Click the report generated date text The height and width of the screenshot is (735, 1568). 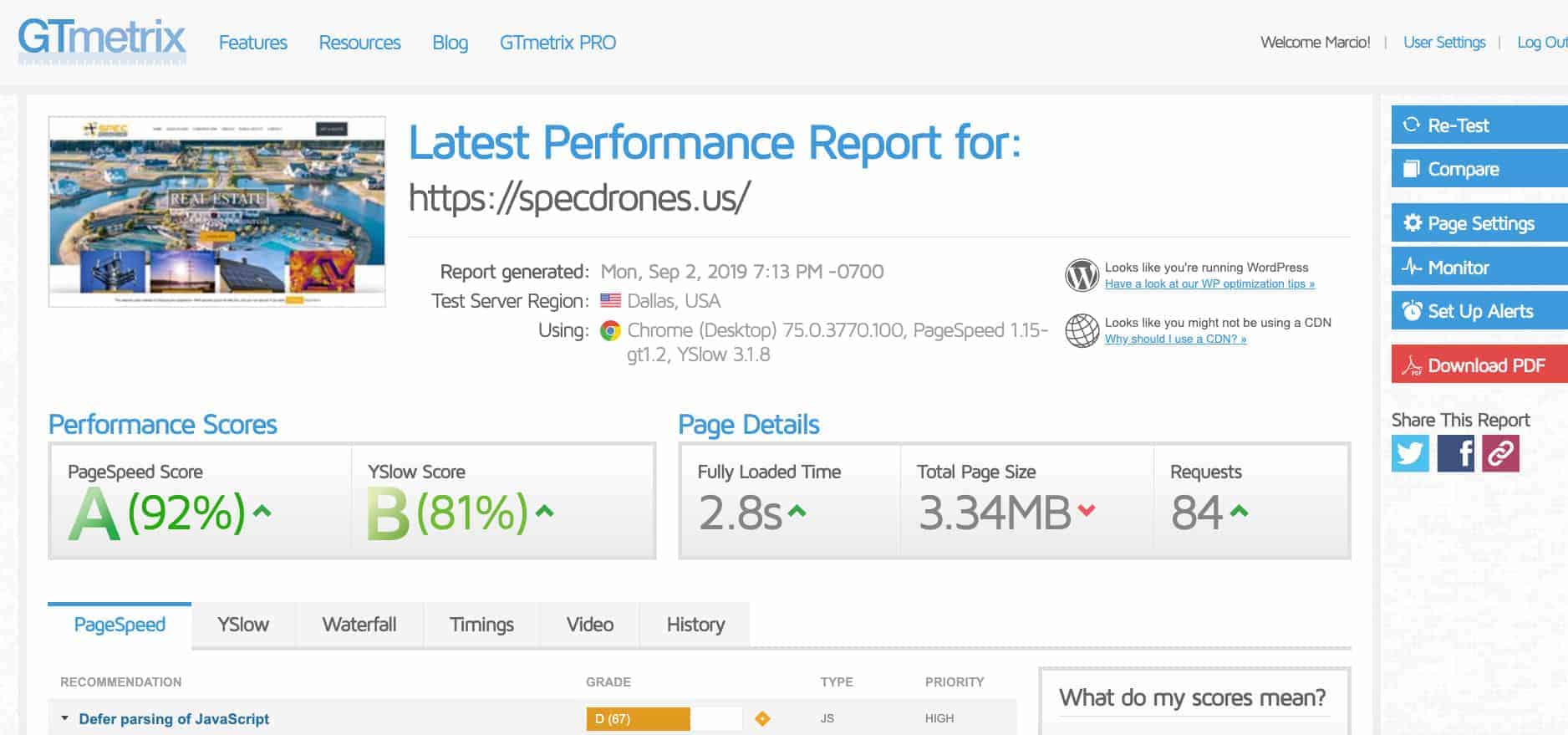pos(742,272)
